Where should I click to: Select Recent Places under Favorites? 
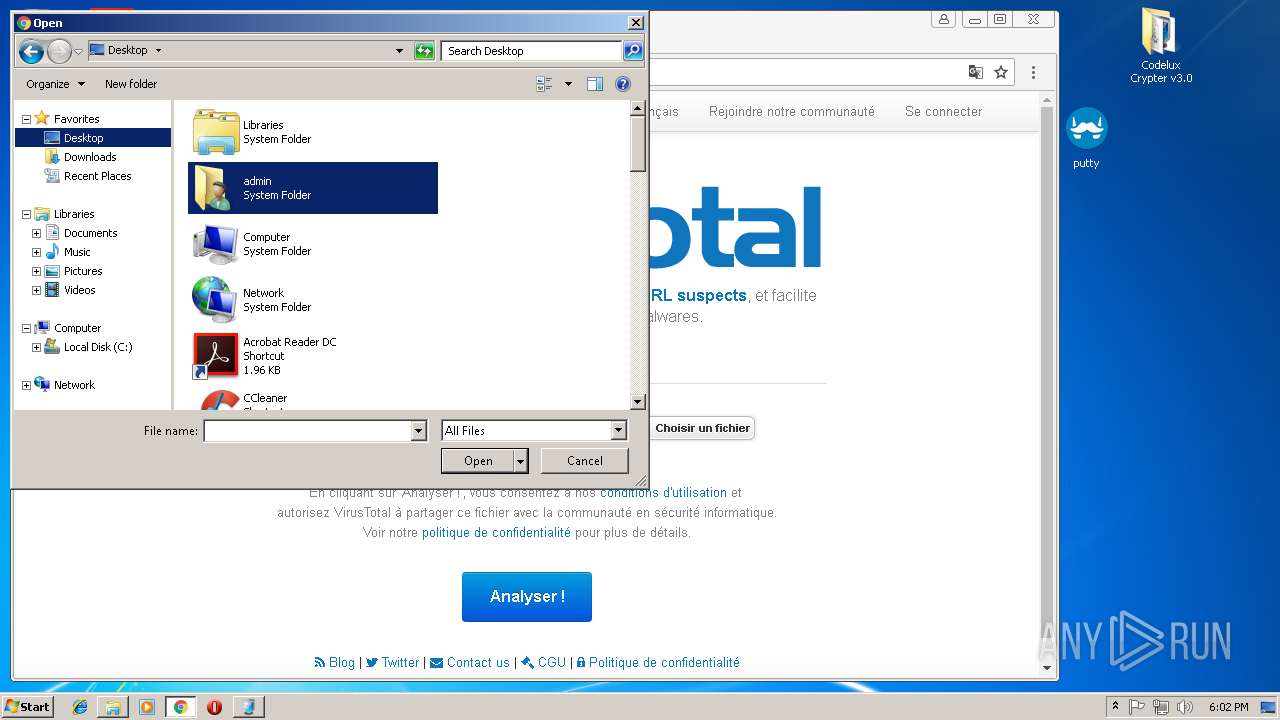pyautogui.click(x=97, y=176)
